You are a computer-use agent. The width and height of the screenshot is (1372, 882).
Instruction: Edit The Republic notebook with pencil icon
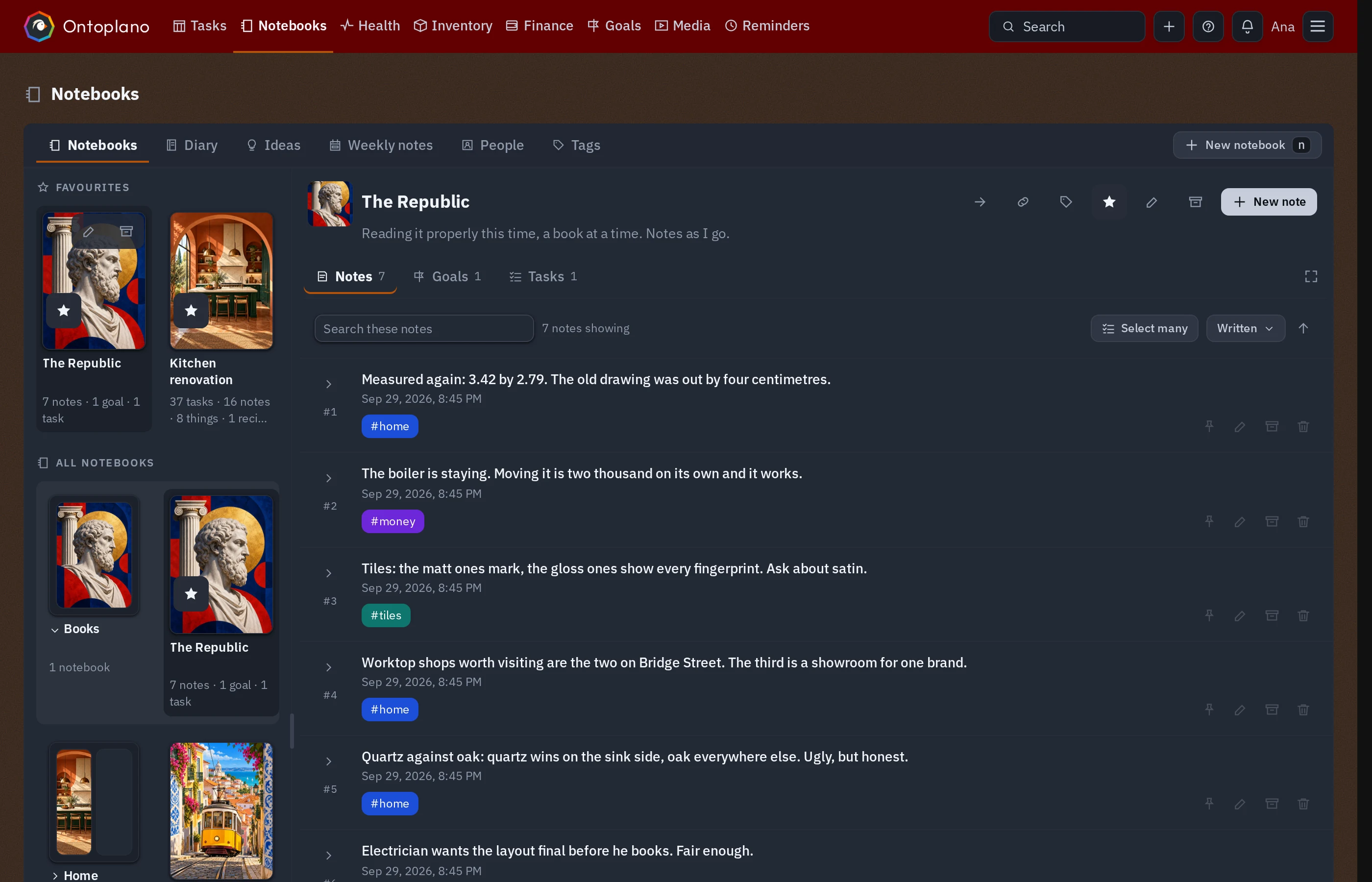click(x=1151, y=201)
